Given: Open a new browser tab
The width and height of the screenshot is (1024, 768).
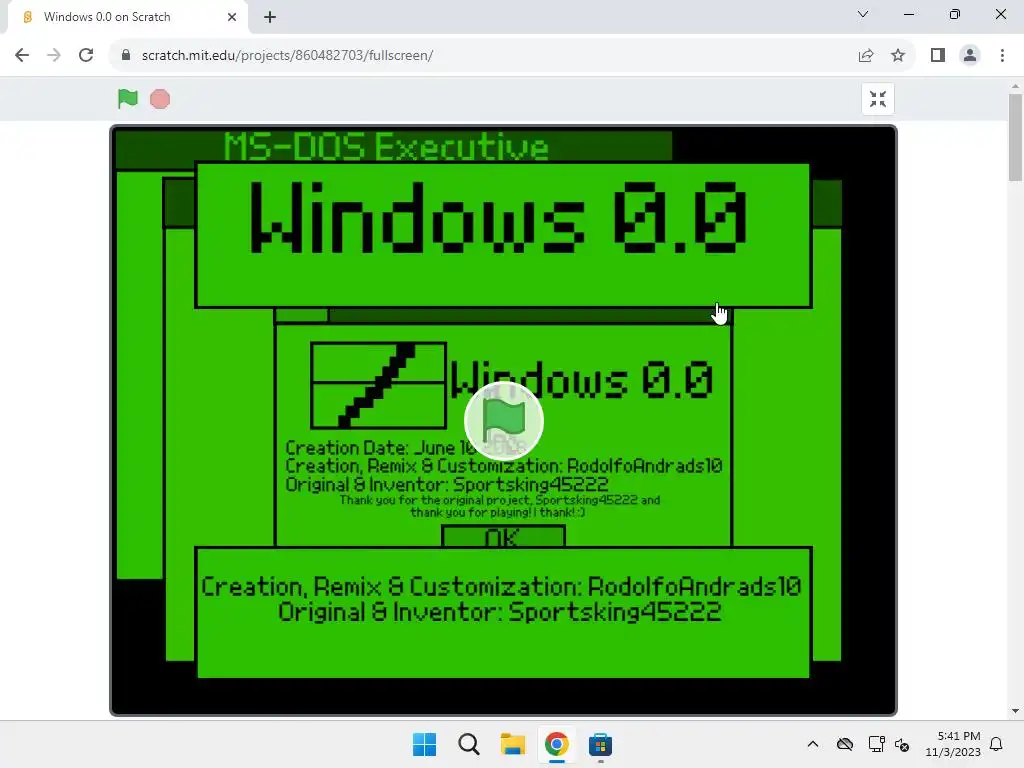Looking at the screenshot, I should tap(270, 17).
